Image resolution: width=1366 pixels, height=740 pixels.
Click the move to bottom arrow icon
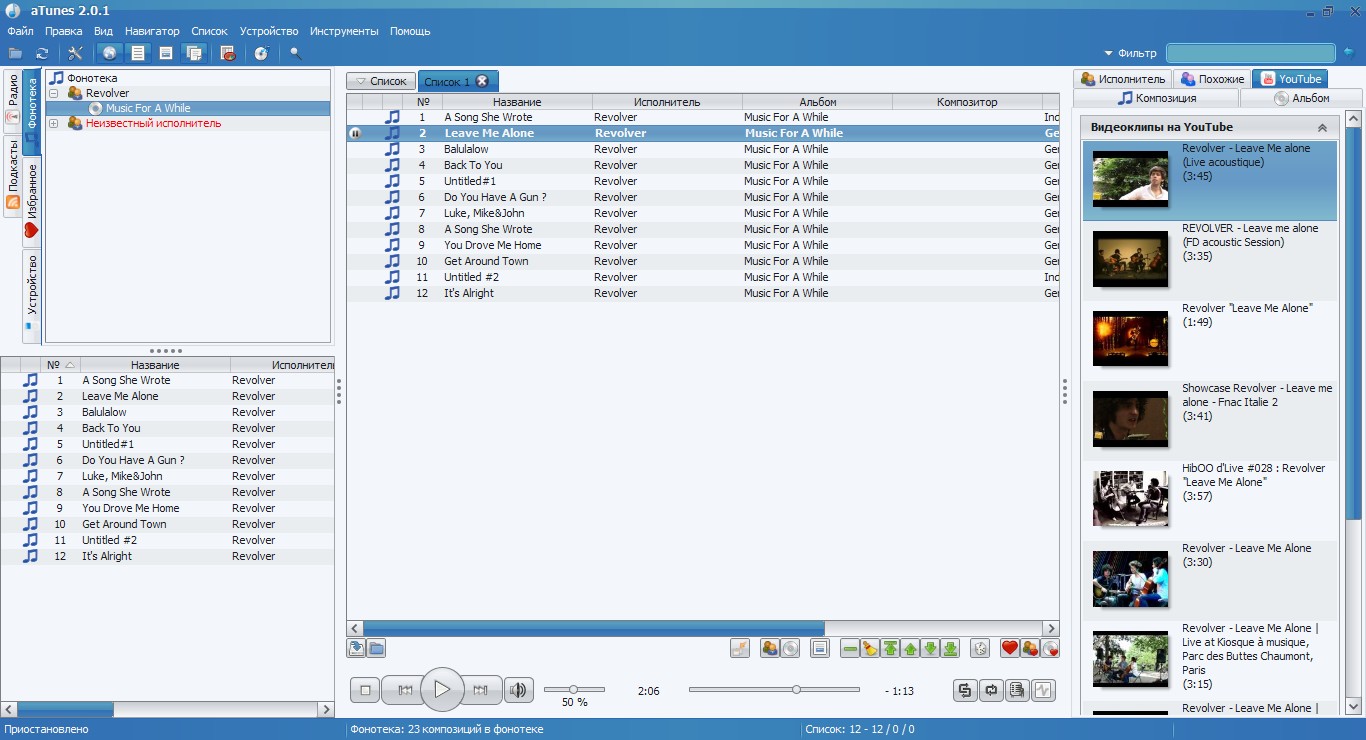pos(950,648)
